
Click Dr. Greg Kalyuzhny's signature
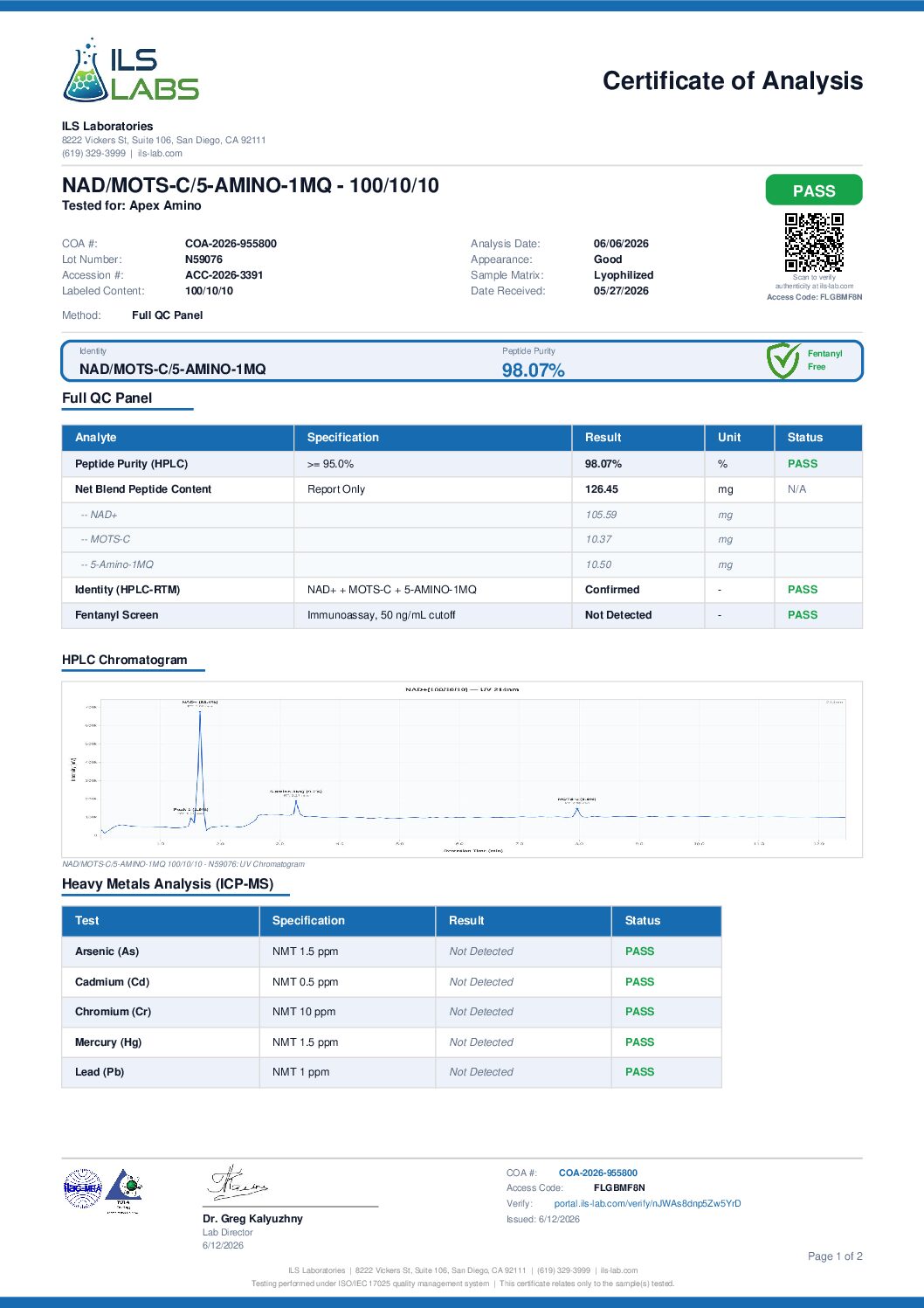click(238, 1182)
